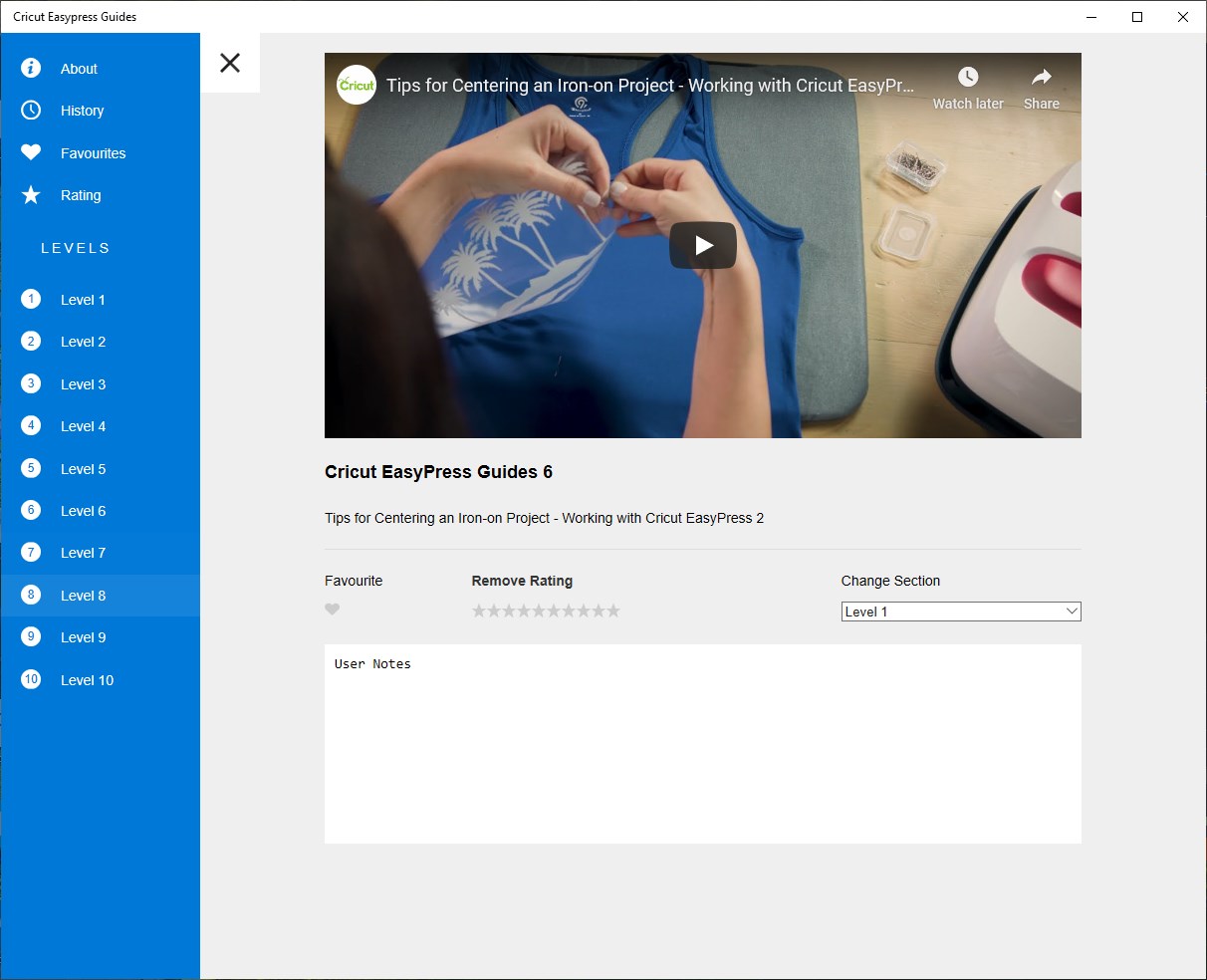Image resolution: width=1207 pixels, height=980 pixels.
Task: Go to Level 5 in sidebar
Action: [x=100, y=468]
